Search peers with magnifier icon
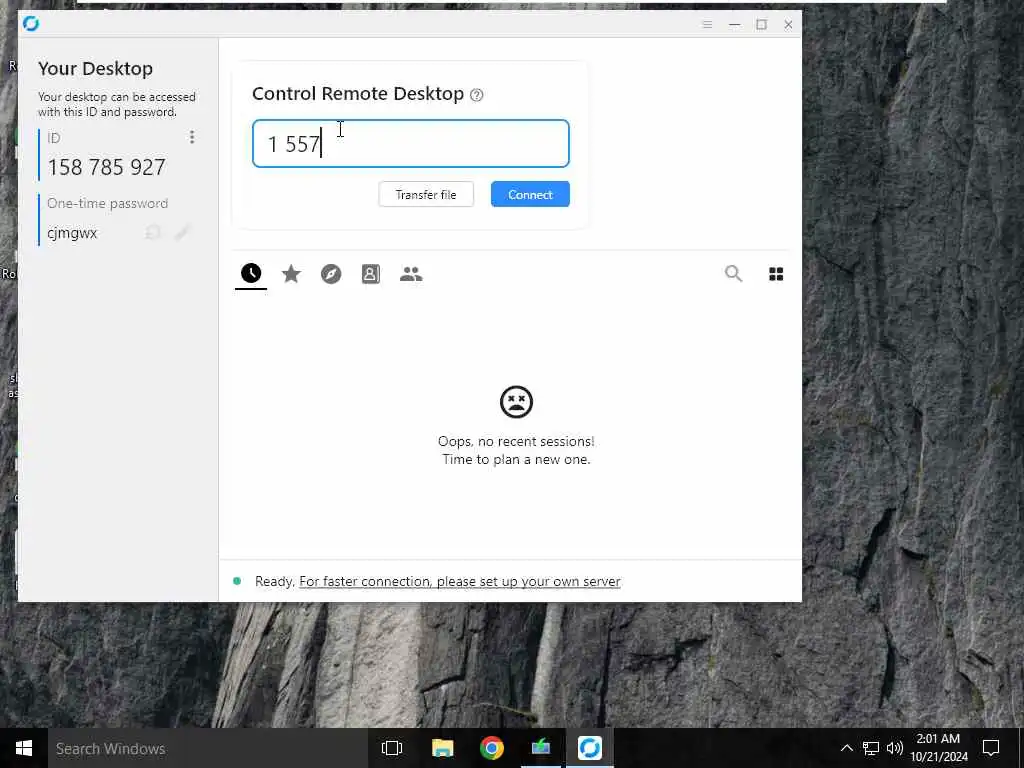 [x=733, y=274]
